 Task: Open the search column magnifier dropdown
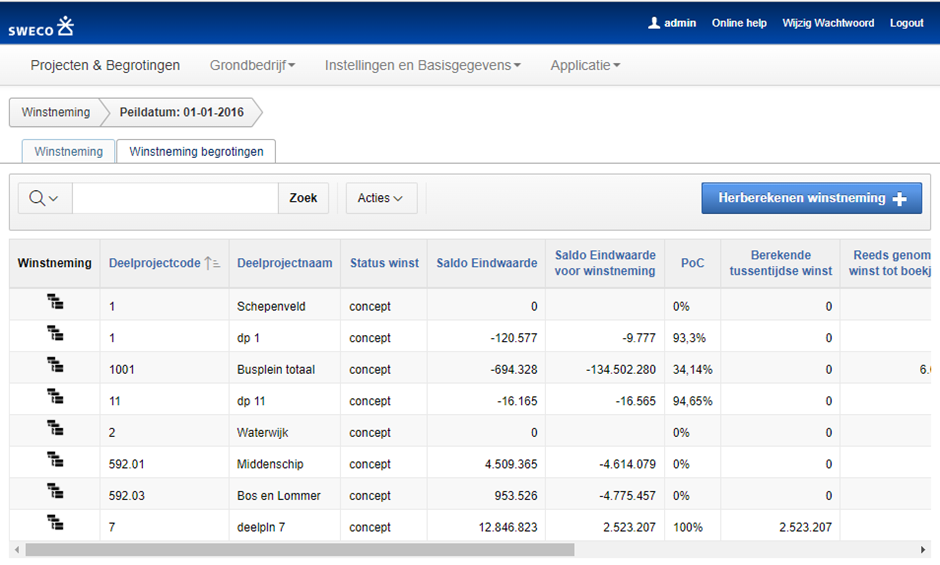click(x=44, y=198)
